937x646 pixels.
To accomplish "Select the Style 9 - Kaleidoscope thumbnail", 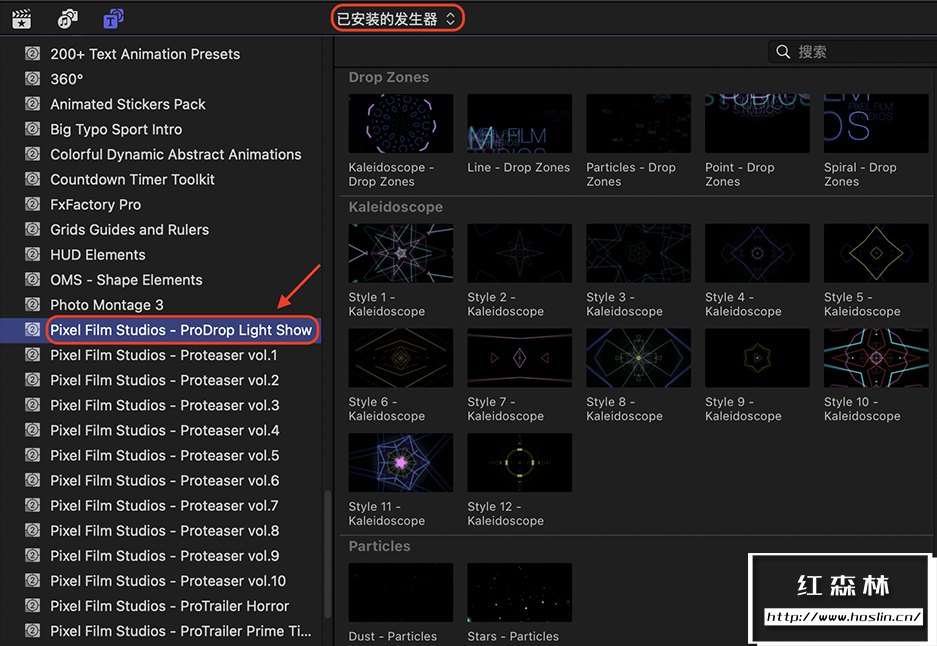I will click(x=757, y=357).
